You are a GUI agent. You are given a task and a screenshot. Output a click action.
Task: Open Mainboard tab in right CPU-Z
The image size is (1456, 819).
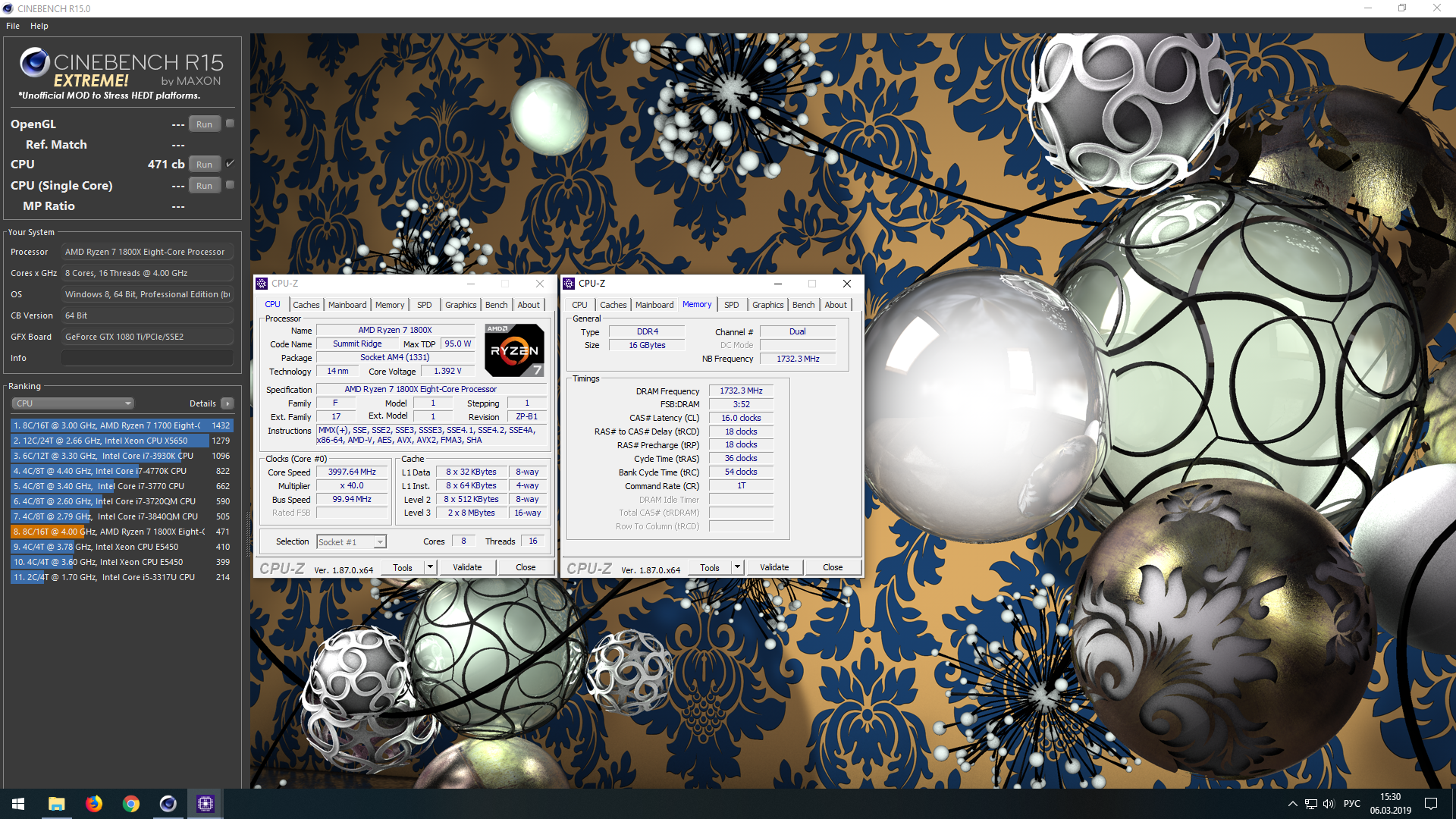654,305
